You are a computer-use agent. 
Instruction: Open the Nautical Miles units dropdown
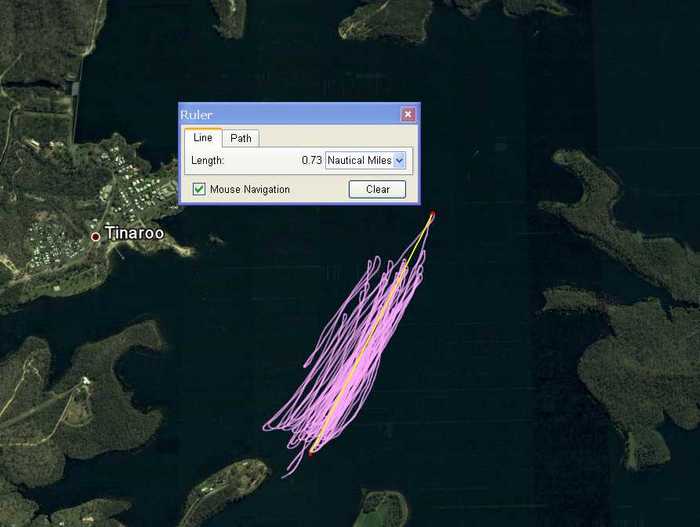coord(365,160)
